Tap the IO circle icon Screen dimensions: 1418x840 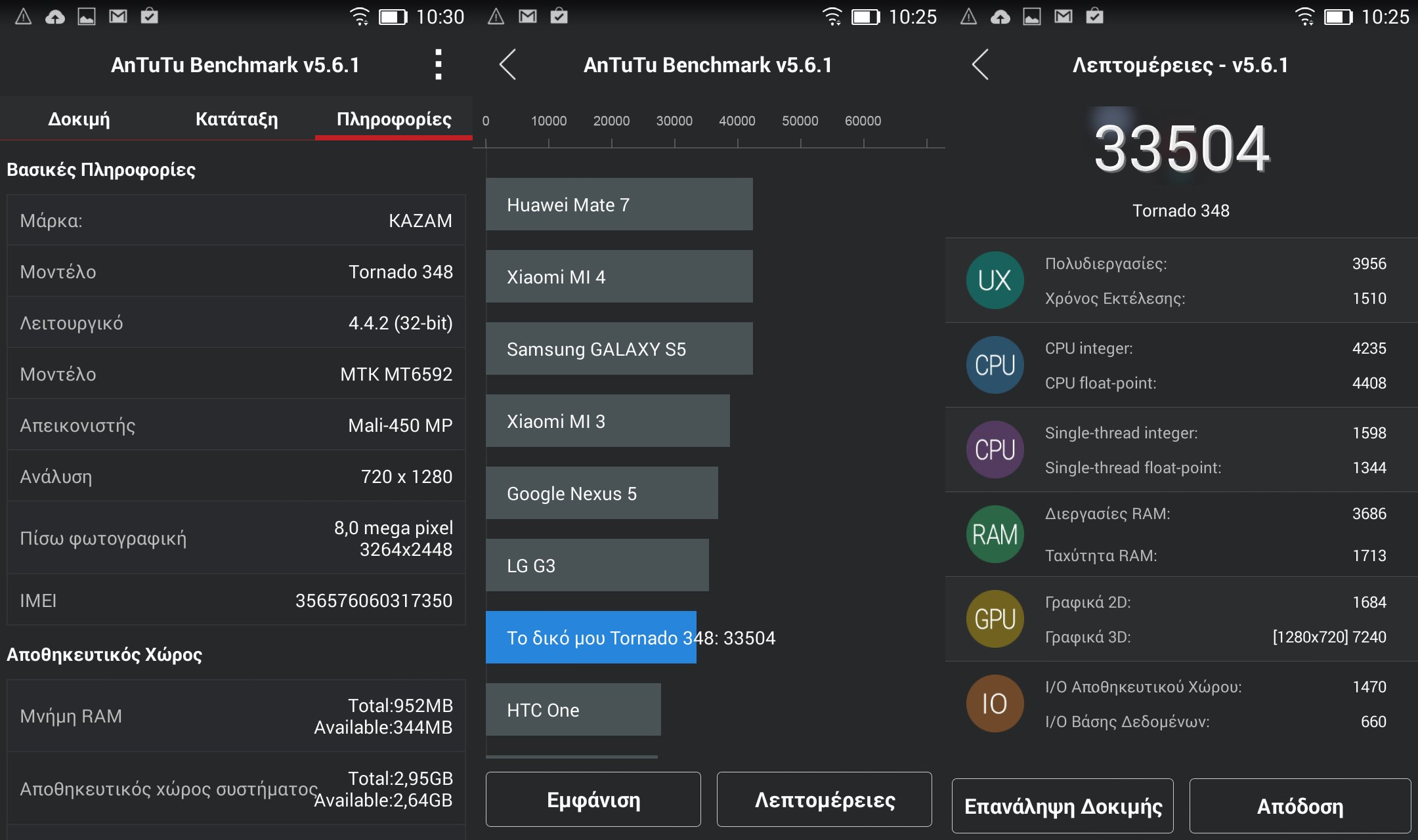click(995, 703)
